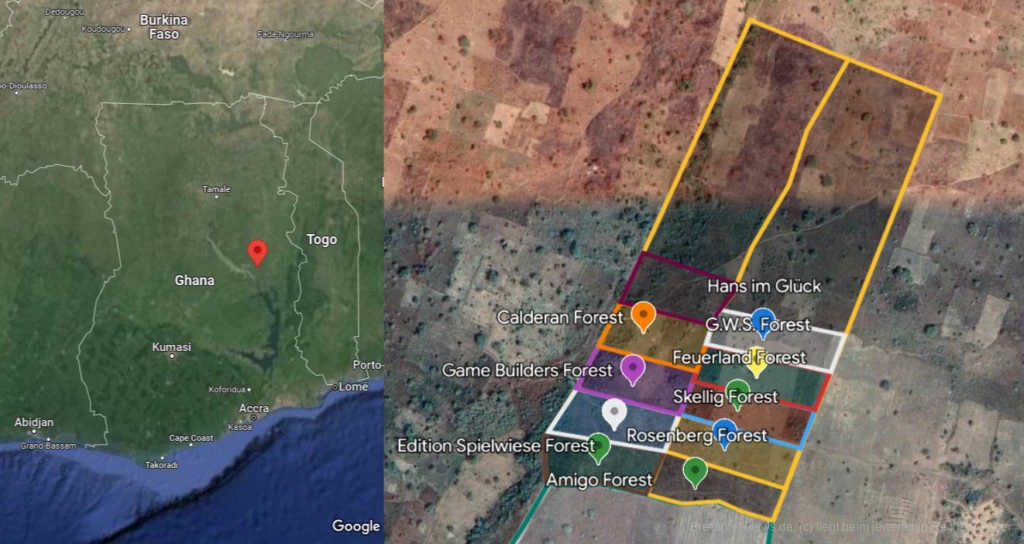Select the Kumasi city label
This screenshot has height=544, width=1024.
click(x=171, y=347)
